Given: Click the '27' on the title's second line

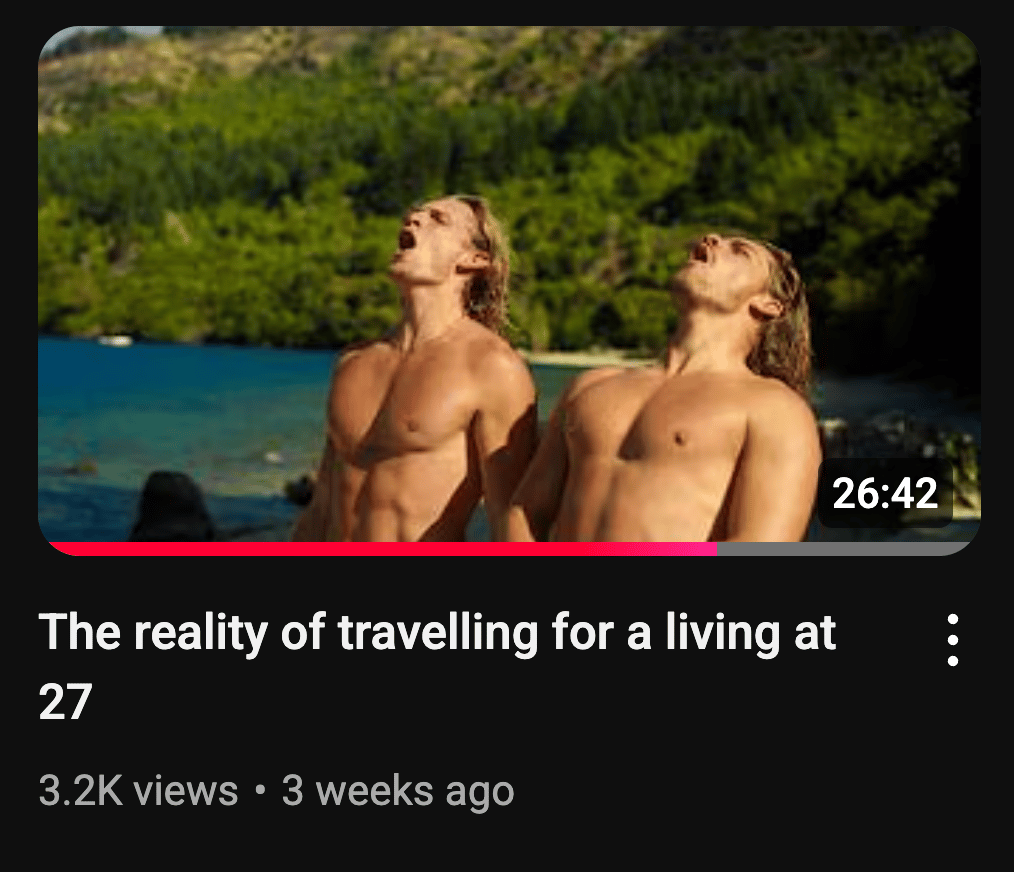Looking at the screenshot, I should (65, 703).
